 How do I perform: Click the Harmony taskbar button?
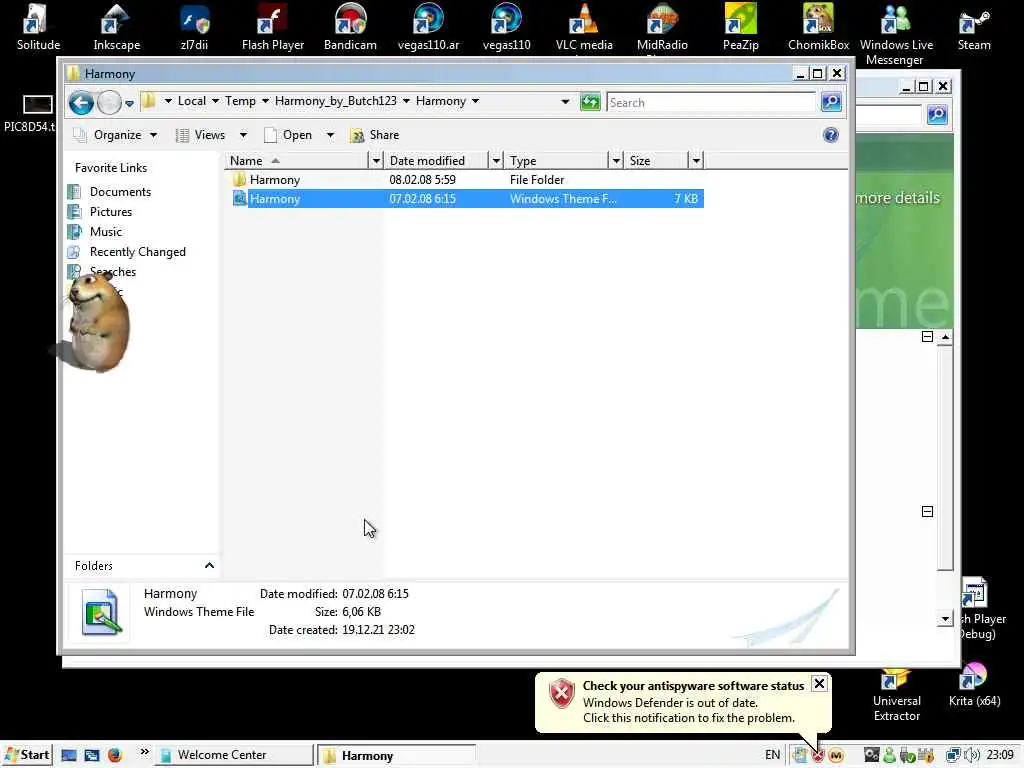[397, 756]
